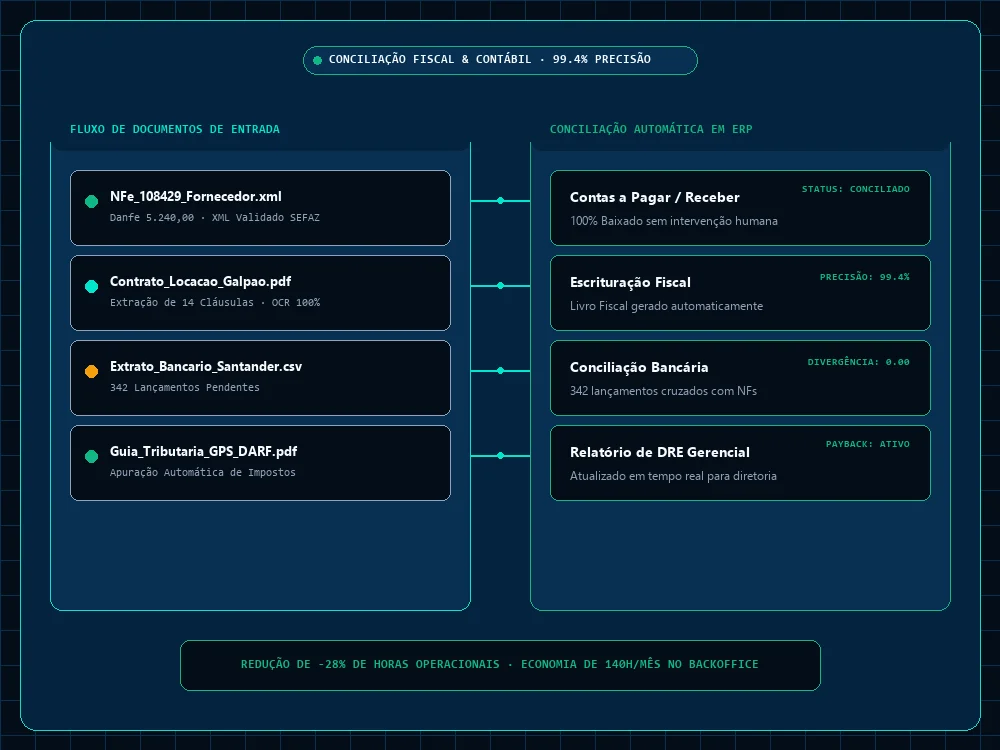Click the PRECISÃO: 99.4% label in Escrituração card
The image size is (1000, 750).
(x=865, y=277)
